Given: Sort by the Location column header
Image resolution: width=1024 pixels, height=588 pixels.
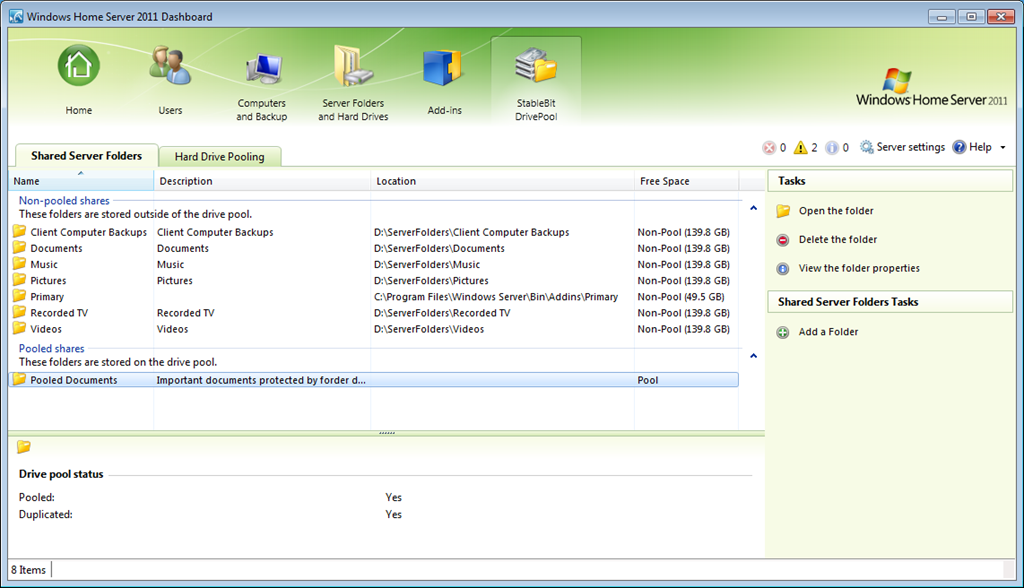Looking at the screenshot, I should [x=502, y=181].
